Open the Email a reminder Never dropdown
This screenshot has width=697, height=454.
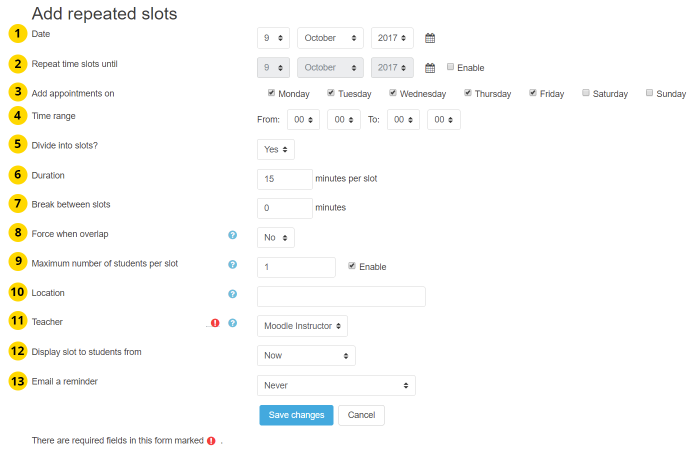pos(336,385)
